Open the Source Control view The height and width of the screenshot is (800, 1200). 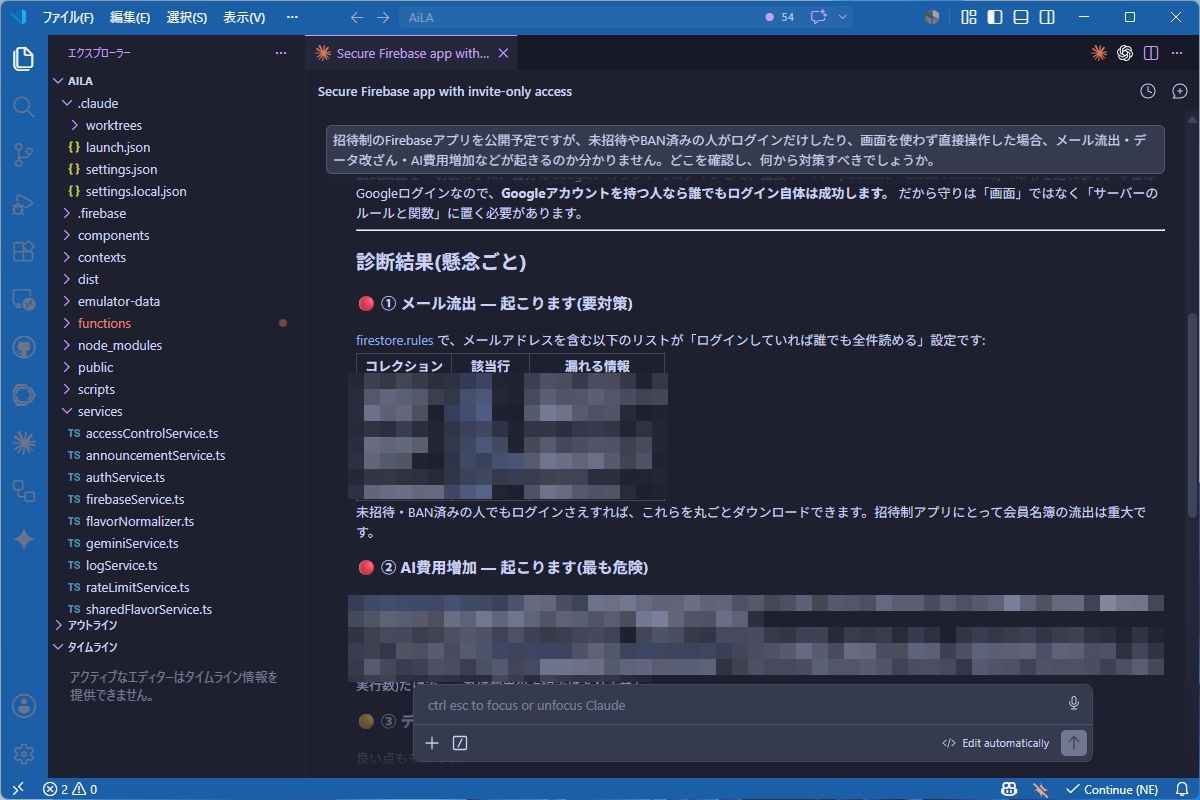[23, 155]
